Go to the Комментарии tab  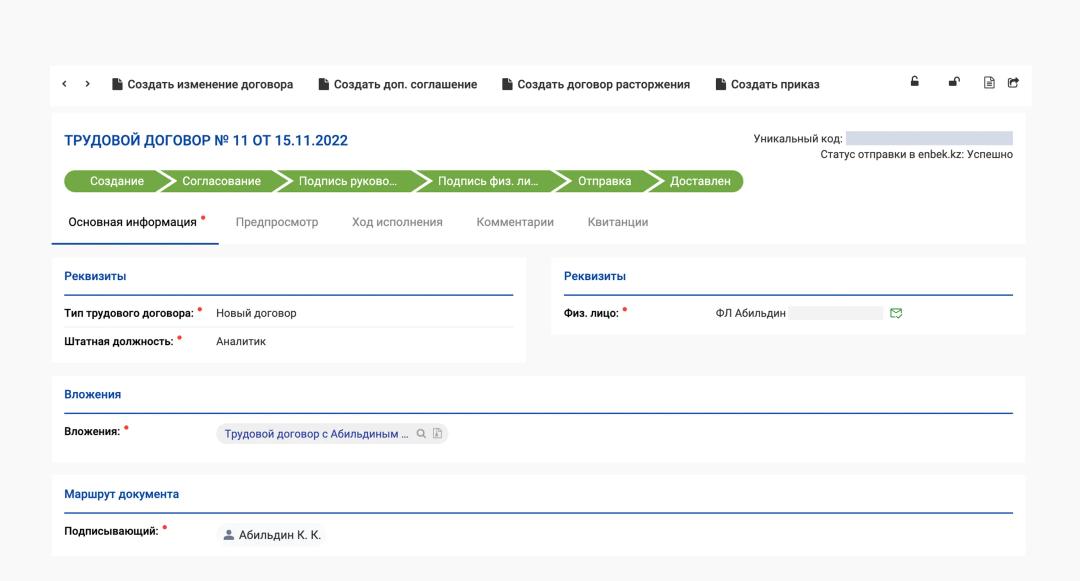pos(515,222)
